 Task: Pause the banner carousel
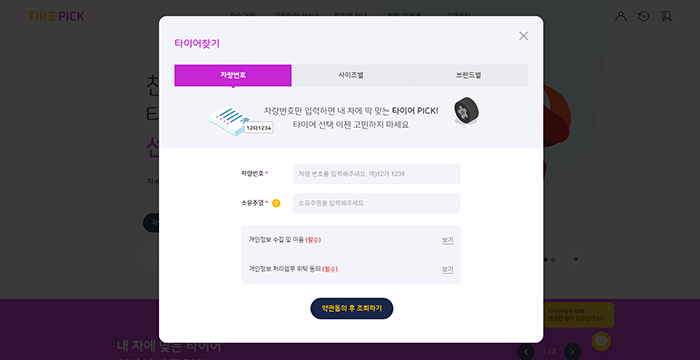pyautogui.click(x=576, y=259)
